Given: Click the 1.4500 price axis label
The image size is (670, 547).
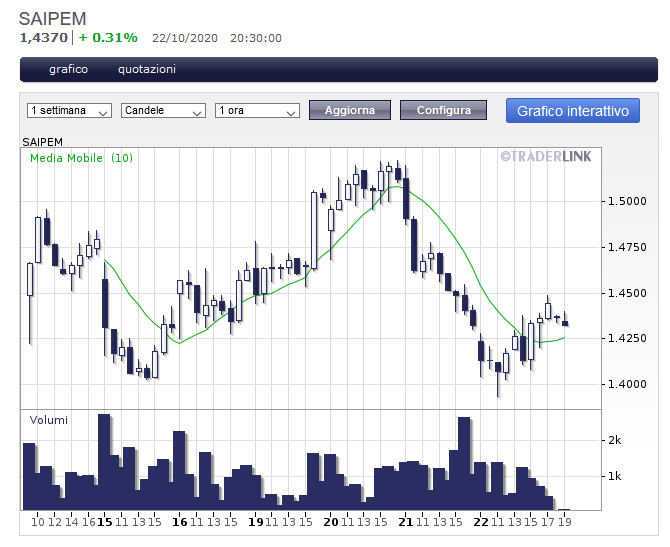Looking at the screenshot, I should (627, 294).
